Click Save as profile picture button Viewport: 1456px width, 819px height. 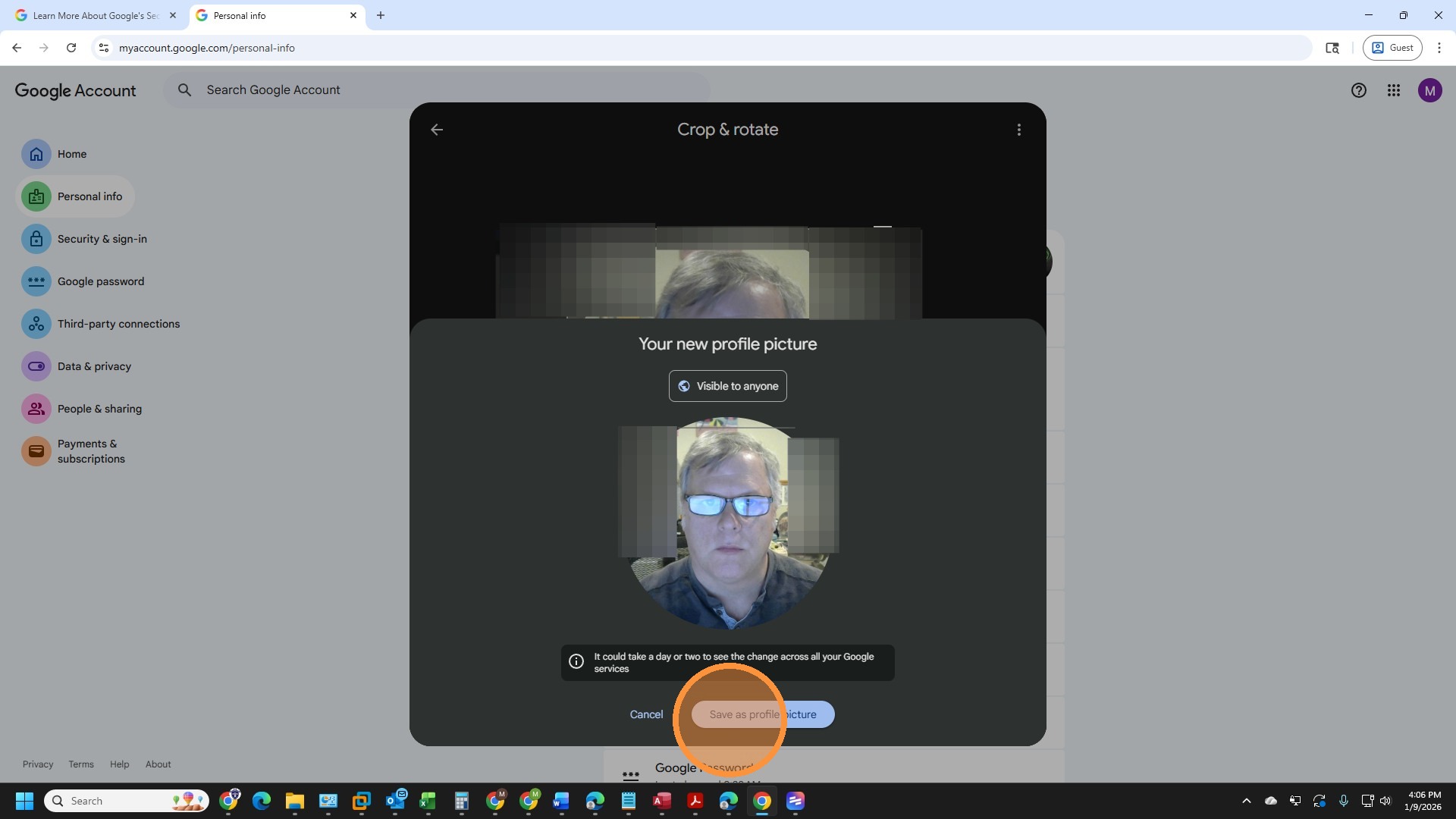pos(762,714)
